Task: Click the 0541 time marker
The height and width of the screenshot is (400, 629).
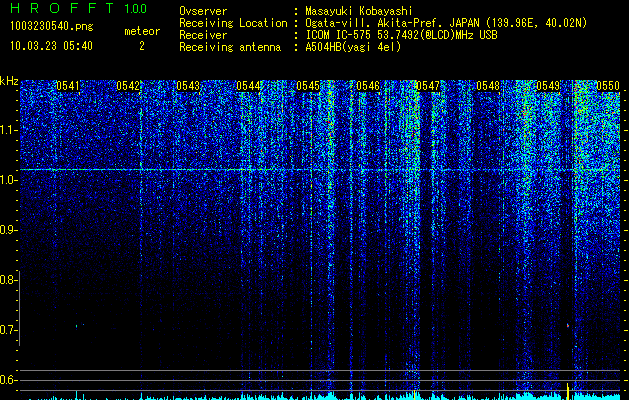Action: 68,86
